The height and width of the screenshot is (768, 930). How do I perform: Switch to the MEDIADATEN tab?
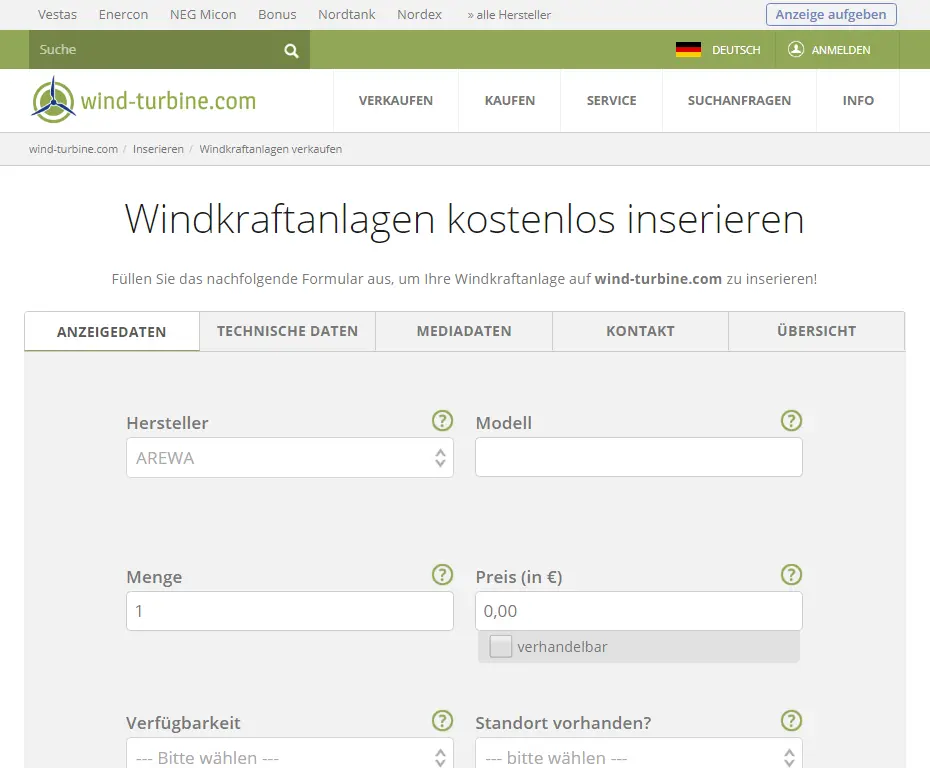click(x=463, y=330)
